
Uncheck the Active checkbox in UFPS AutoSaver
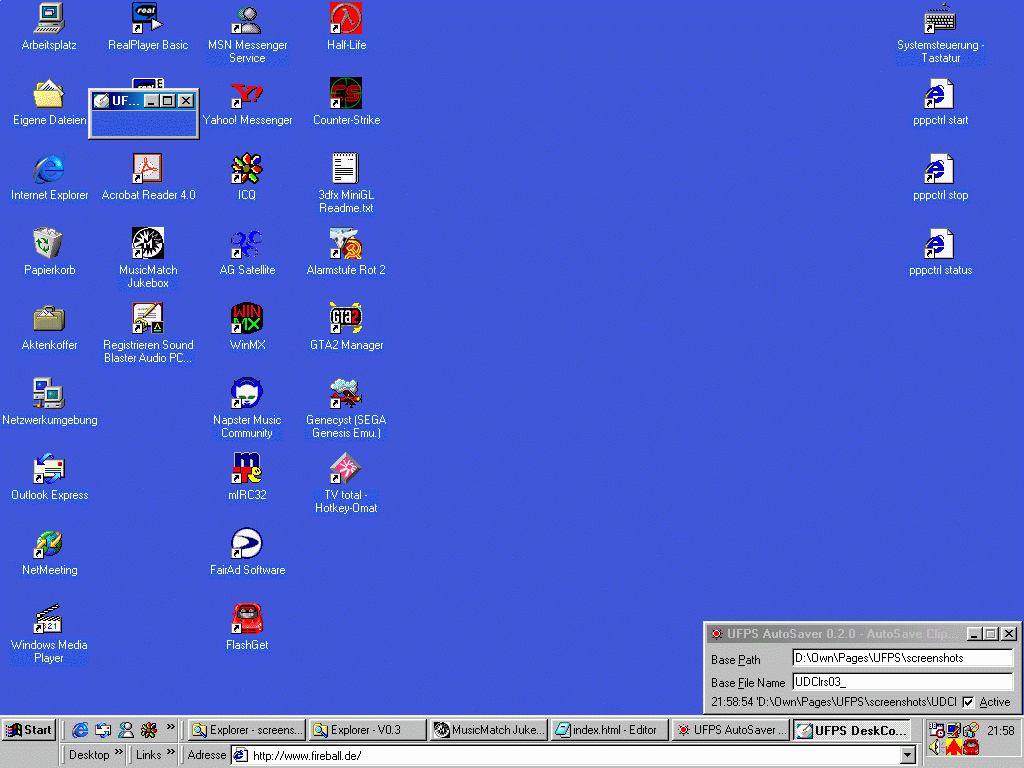[968, 703]
